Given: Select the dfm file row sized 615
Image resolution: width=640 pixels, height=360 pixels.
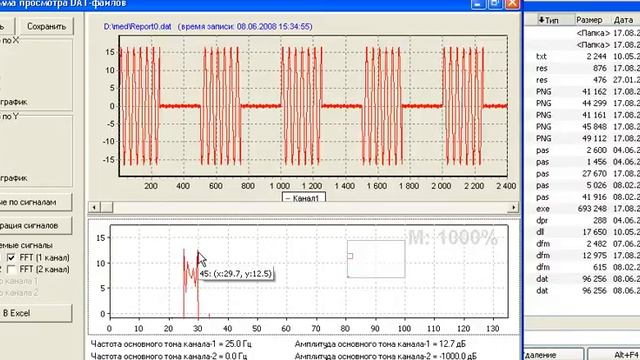Looking at the screenshot, I should [582, 267].
